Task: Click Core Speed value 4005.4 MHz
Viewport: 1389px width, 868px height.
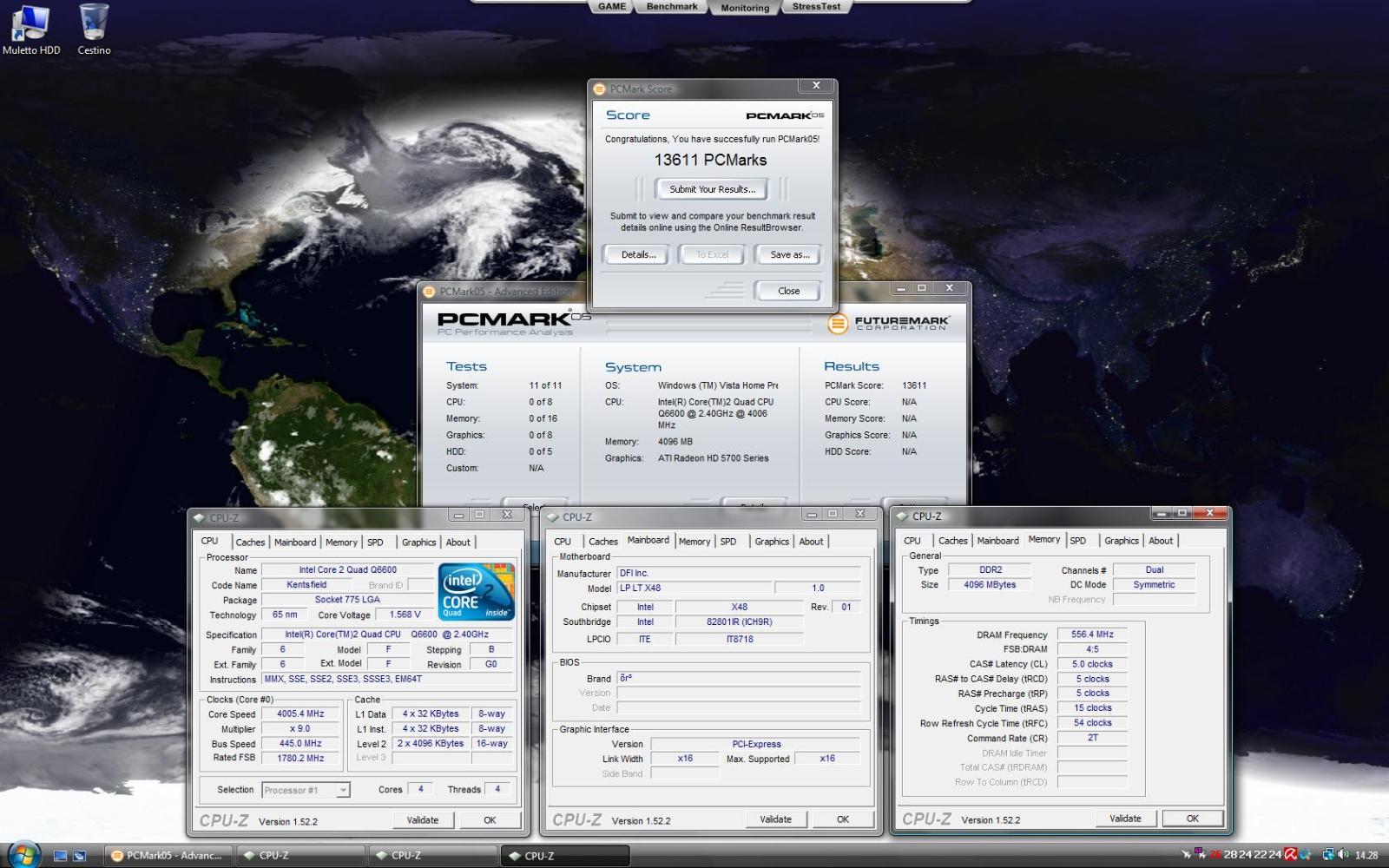Action: (300, 713)
